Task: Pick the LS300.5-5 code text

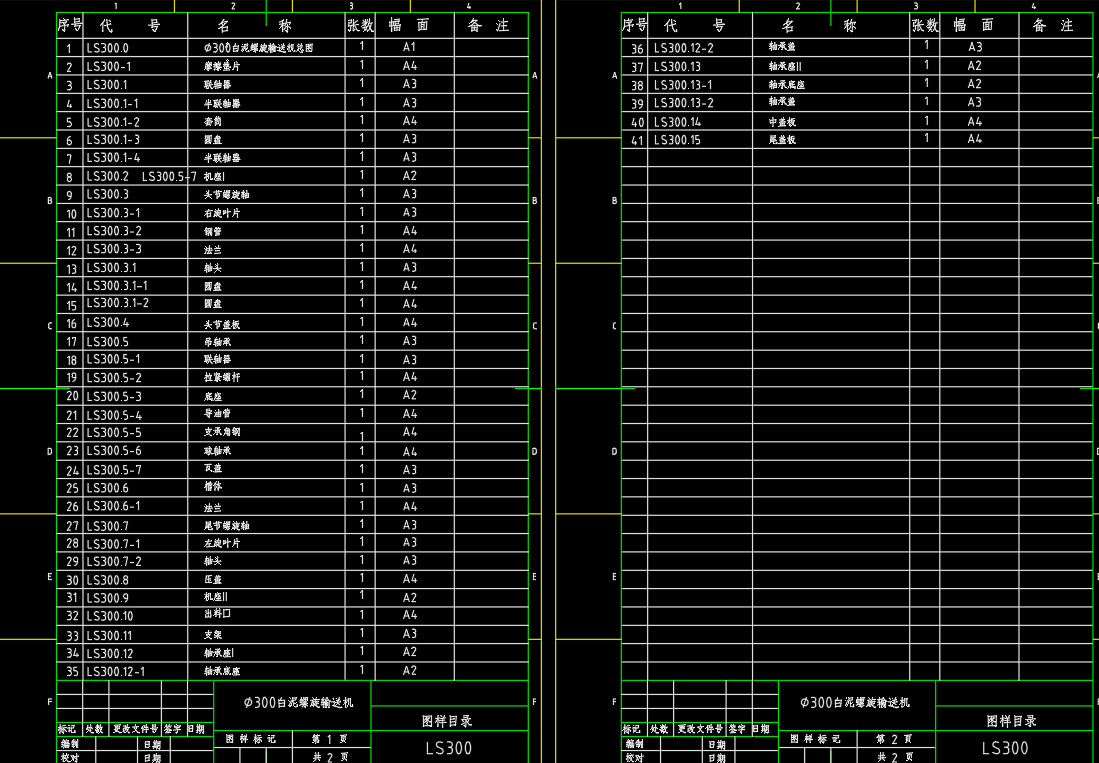Action: [x=113, y=433]
